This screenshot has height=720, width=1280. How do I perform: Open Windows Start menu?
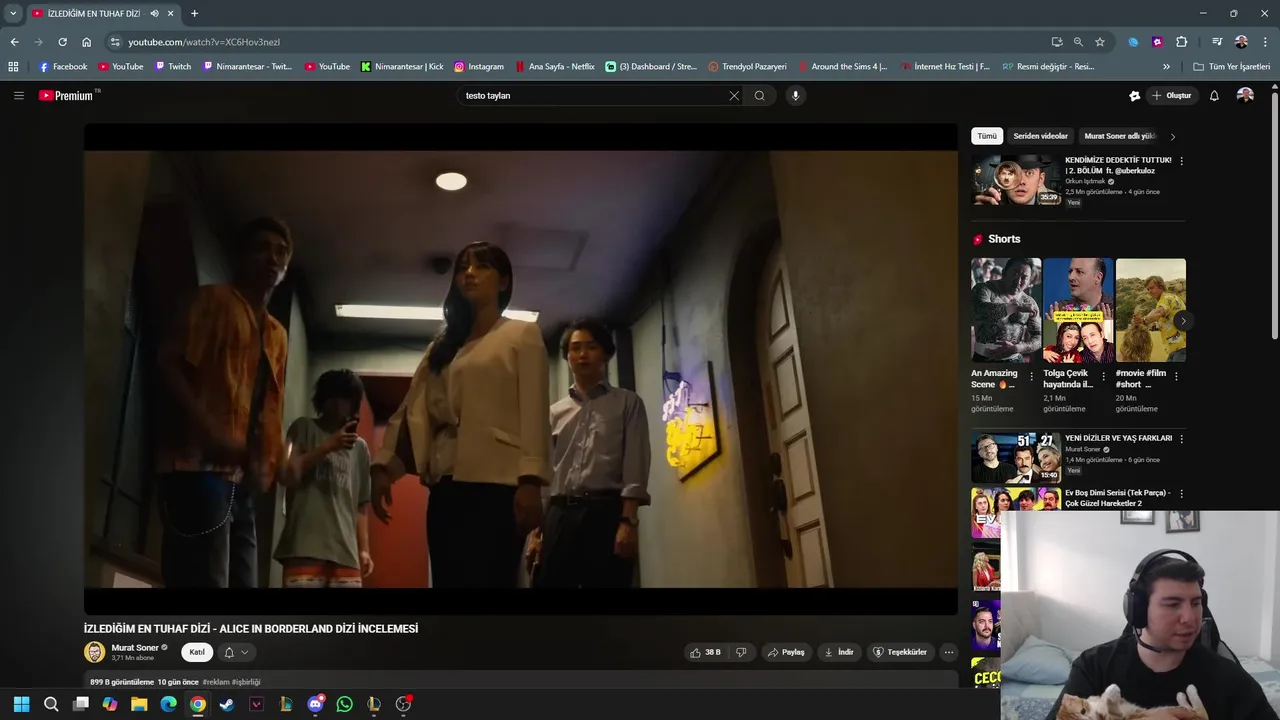[21, 704]
